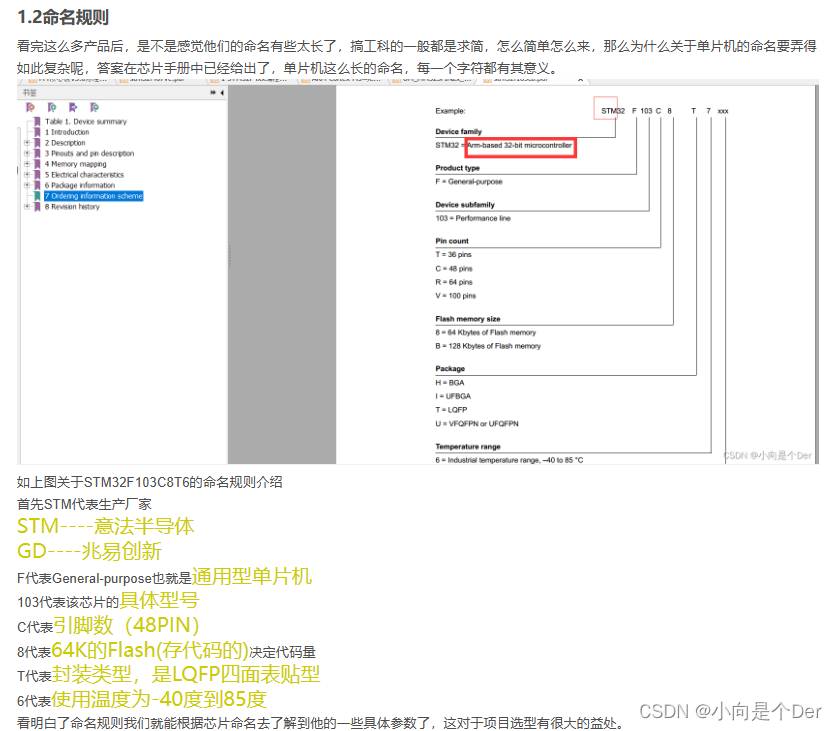The image size is (837, 731).
Task: Expand the '5 Electrical characteristics' bookmark node
Action: [27, 175]
